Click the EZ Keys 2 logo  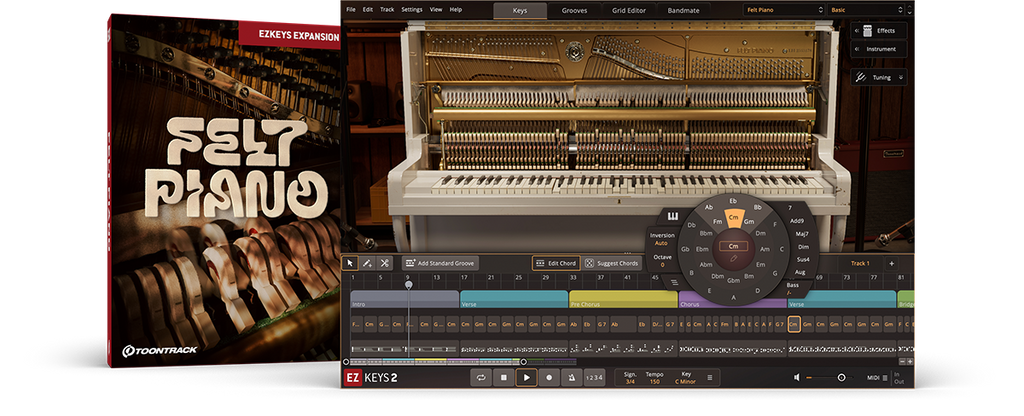click(371, 377)
